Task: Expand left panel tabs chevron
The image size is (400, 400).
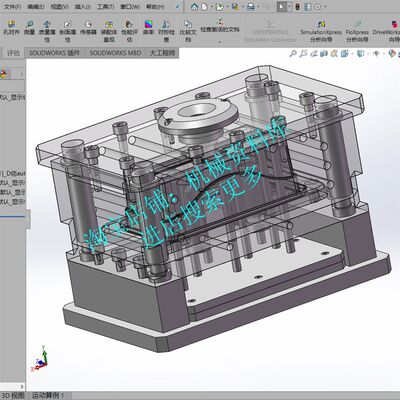Action: tap(22, 74)
